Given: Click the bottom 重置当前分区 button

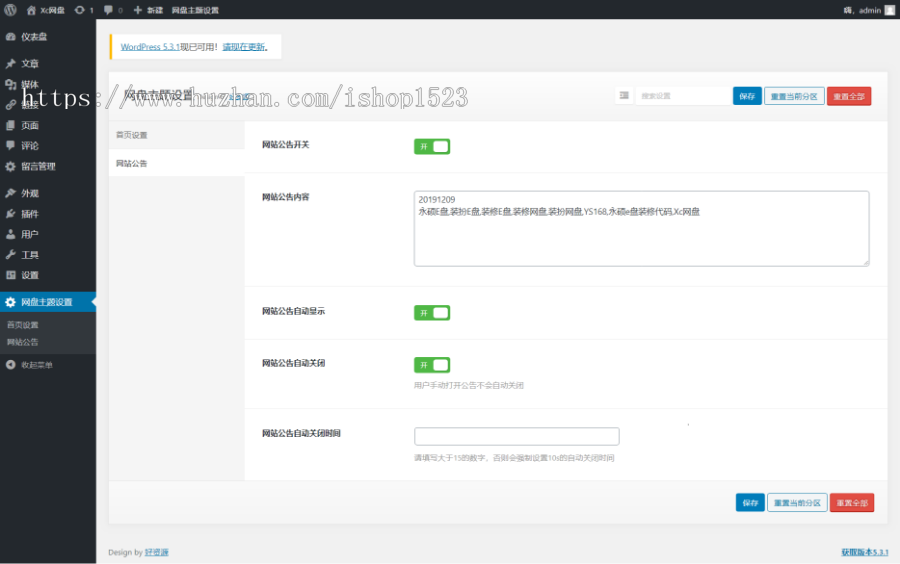Looking at the screenshot, I should (x=797, y=503).
